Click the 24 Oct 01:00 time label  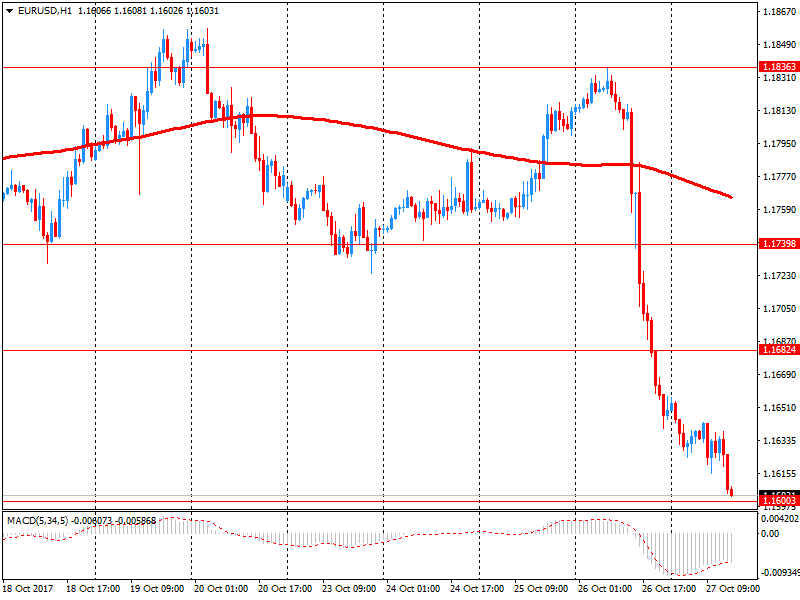click(413, 589)
